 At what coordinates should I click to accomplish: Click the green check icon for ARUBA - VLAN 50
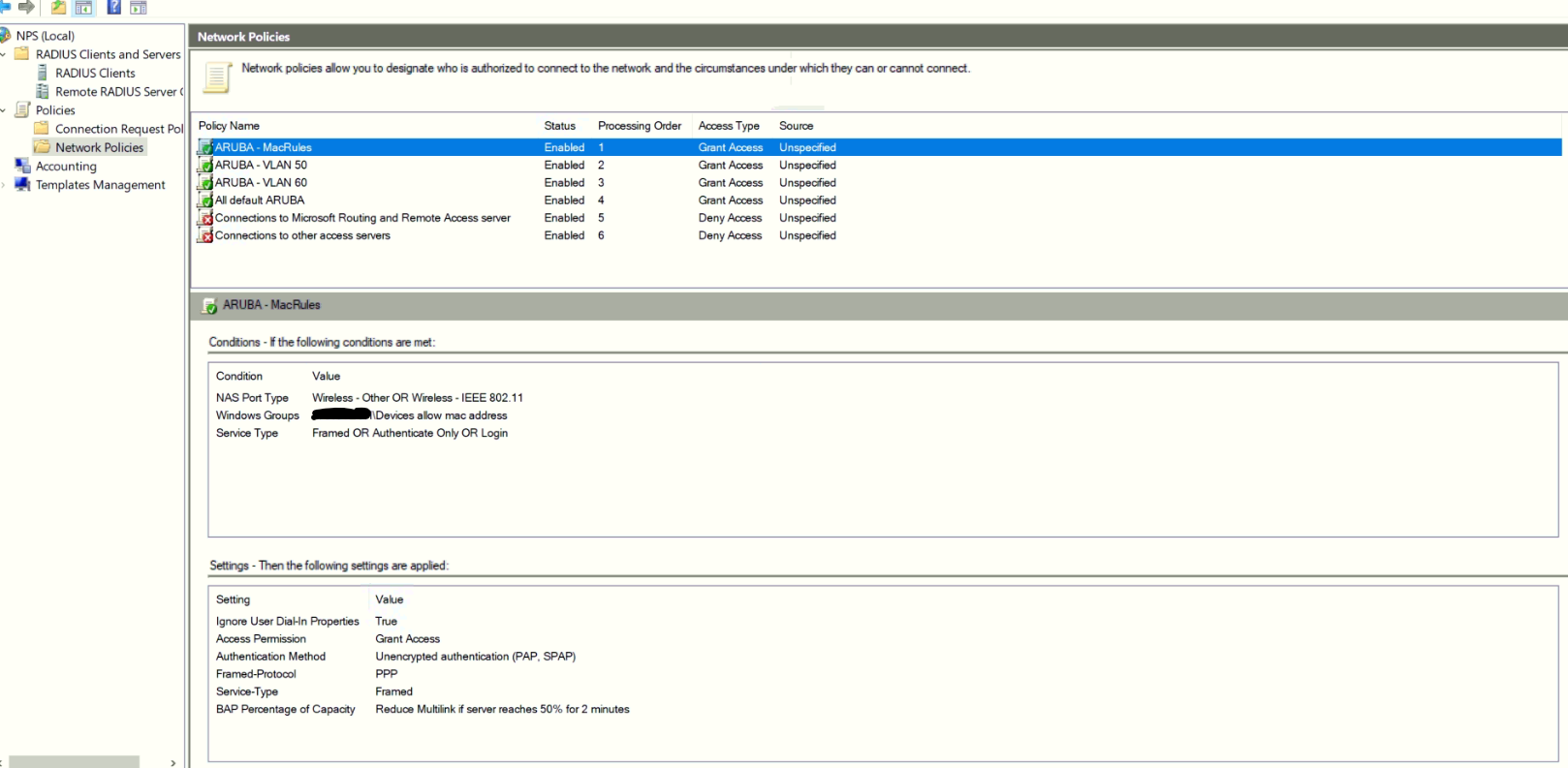(205, 165)
